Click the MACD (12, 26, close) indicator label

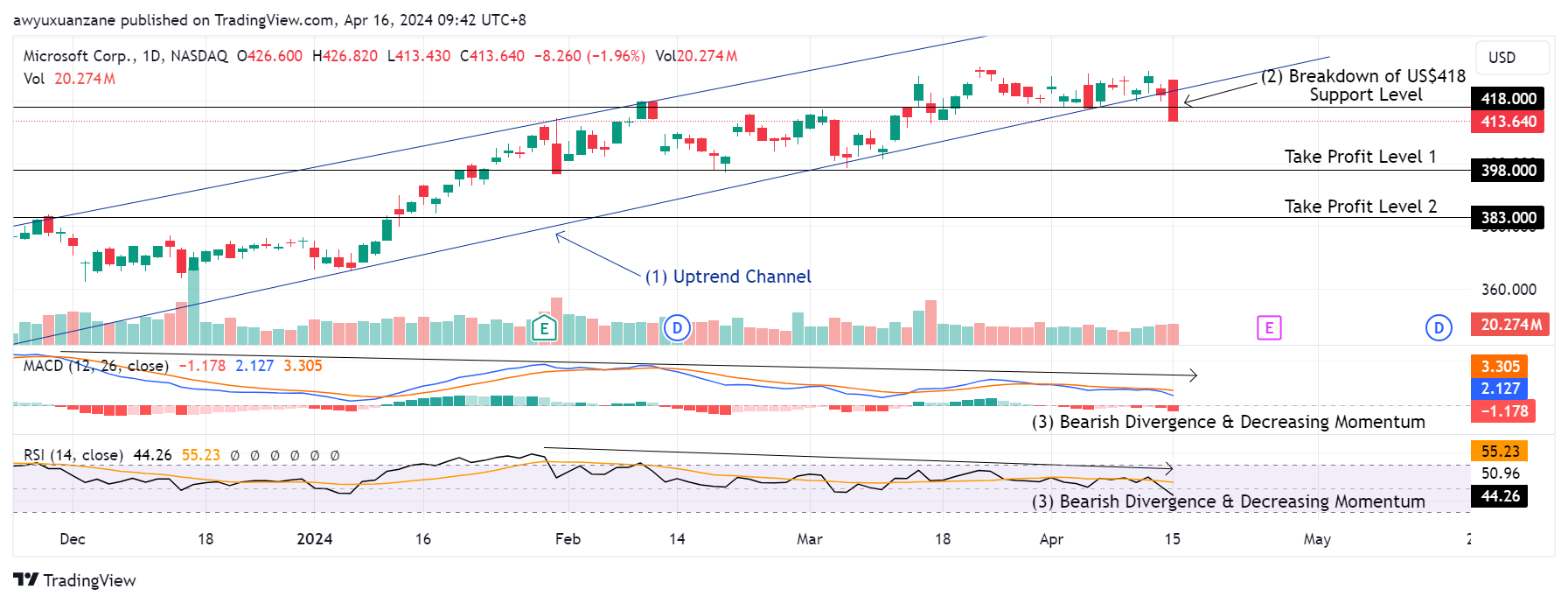(95, 366)
